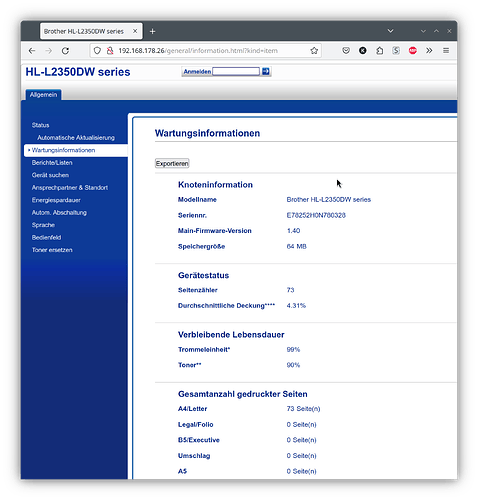Screen dimensions: 477x500
Task: Open the Berichte/Listen sidebar link
Action: coord(52,163)
